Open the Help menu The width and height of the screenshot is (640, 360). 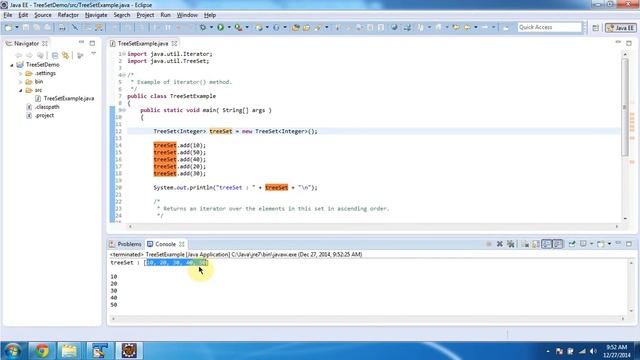(x=210, y=15)
